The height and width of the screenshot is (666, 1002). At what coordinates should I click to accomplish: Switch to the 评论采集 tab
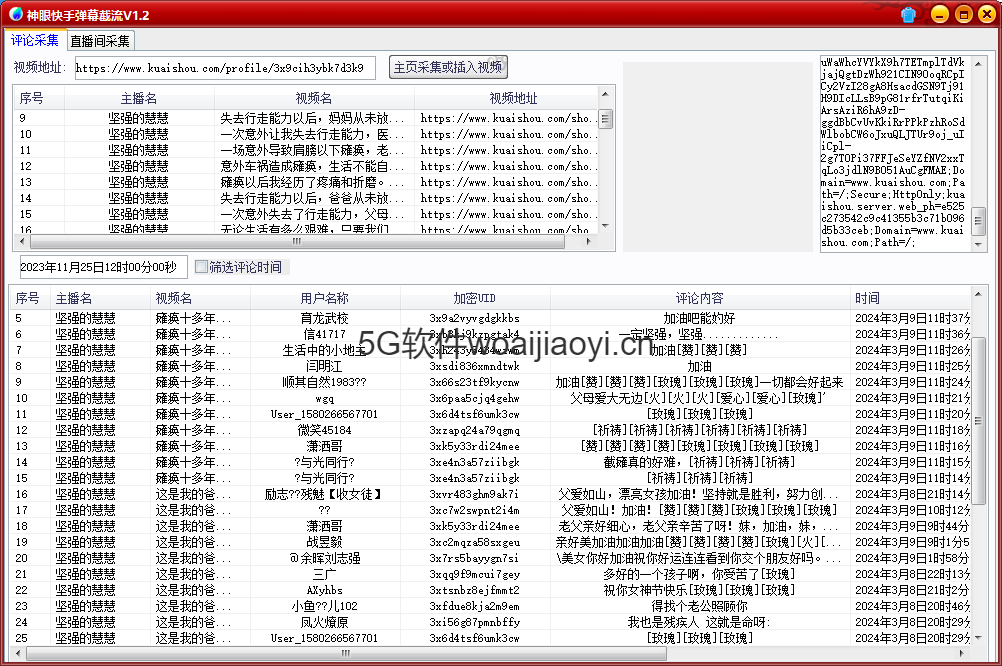coord(35,40)
